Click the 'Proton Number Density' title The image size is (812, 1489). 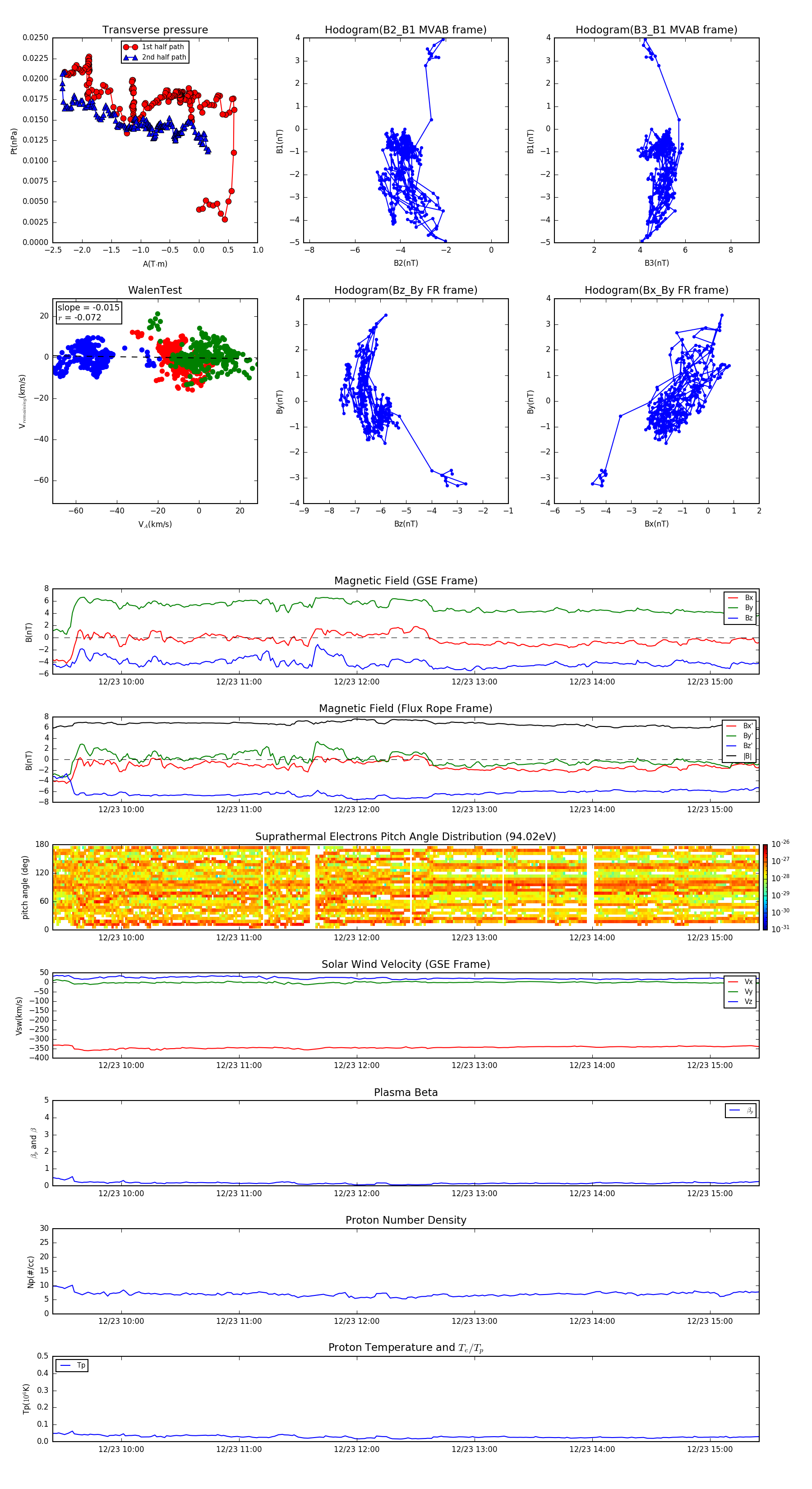(406, 1220)
